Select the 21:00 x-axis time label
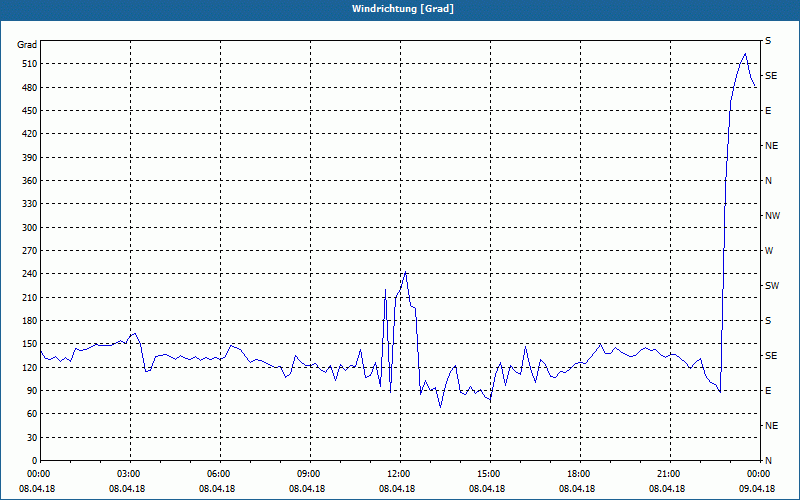 pos(667,474)
